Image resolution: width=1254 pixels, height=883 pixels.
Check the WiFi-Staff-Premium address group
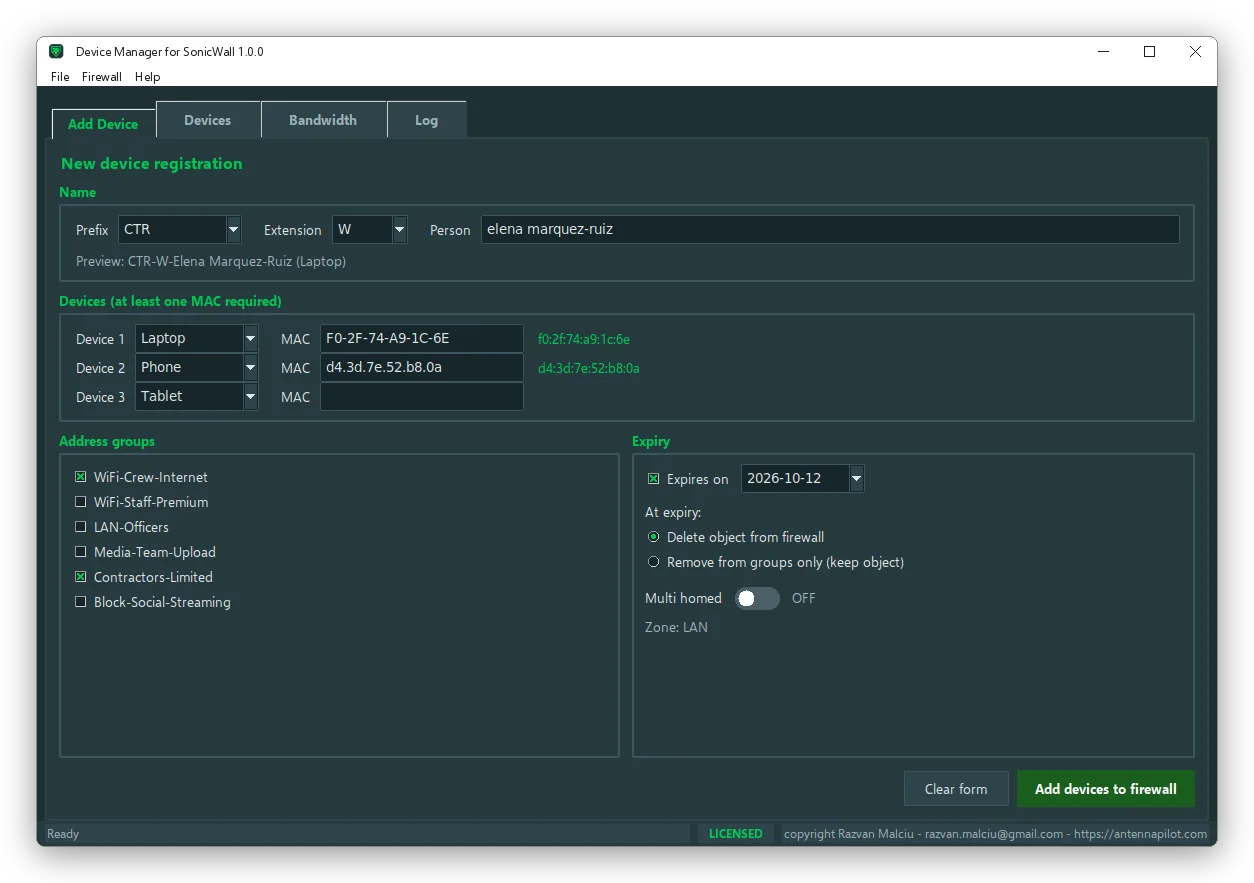(81, 502)
